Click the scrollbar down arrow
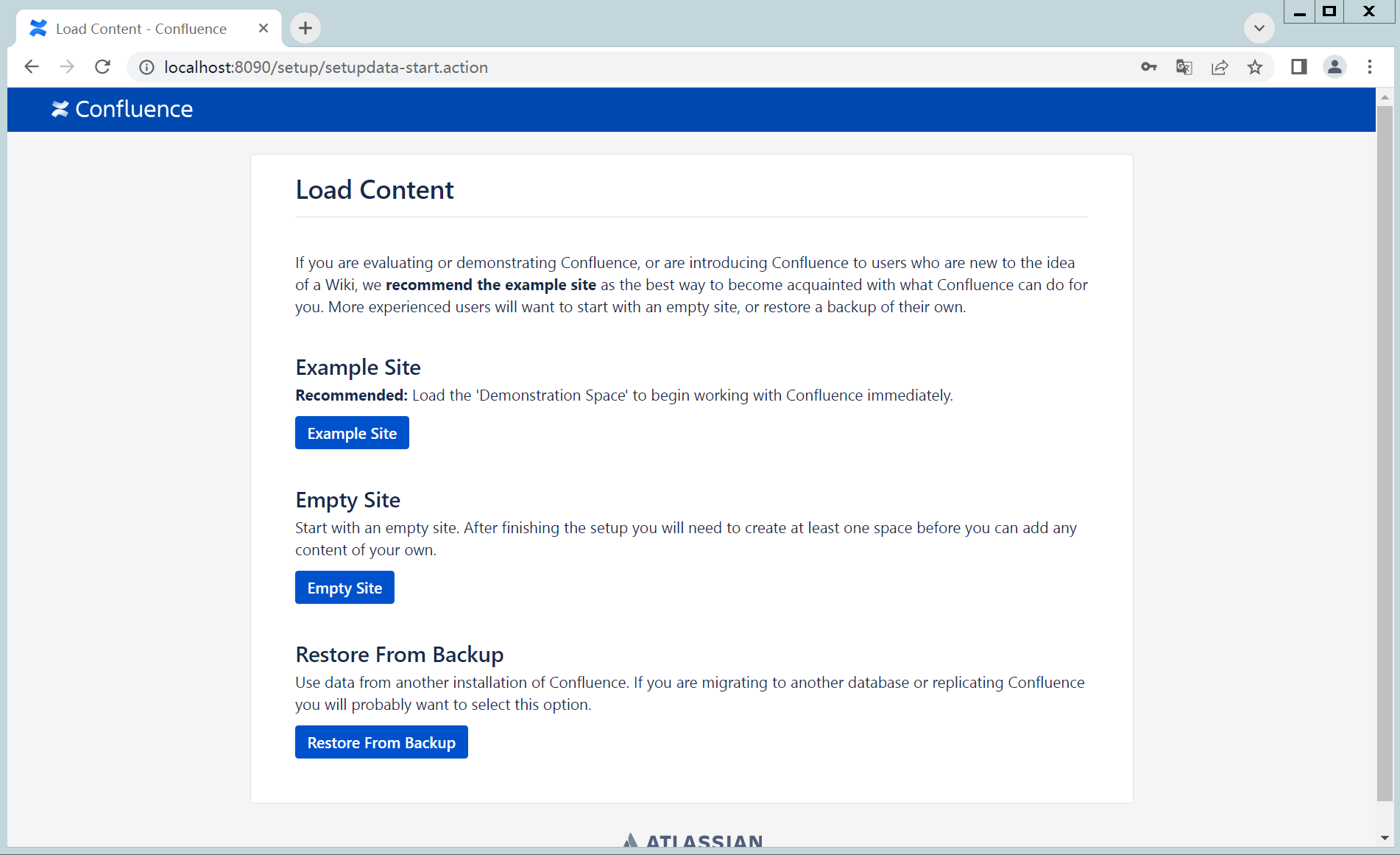This screenshot has height=855, width=1400. [x=1385, y=838]
